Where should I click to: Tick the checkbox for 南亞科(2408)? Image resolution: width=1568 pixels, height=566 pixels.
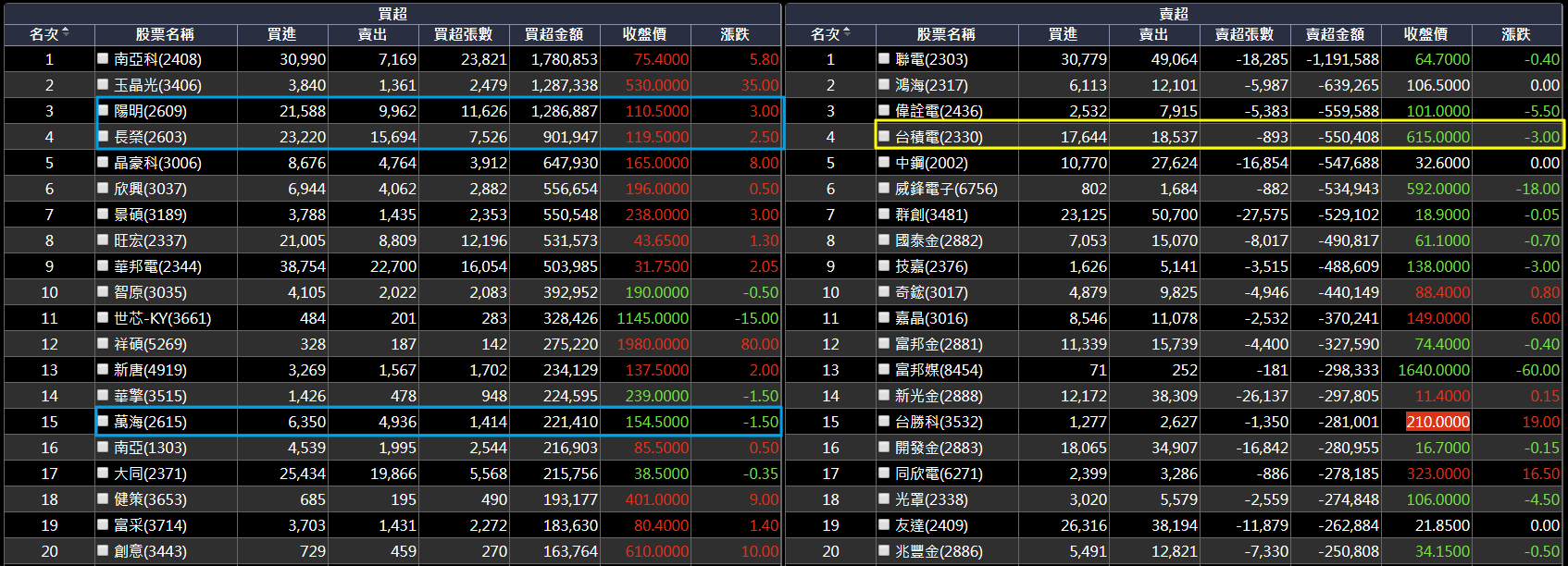(104, 58)
